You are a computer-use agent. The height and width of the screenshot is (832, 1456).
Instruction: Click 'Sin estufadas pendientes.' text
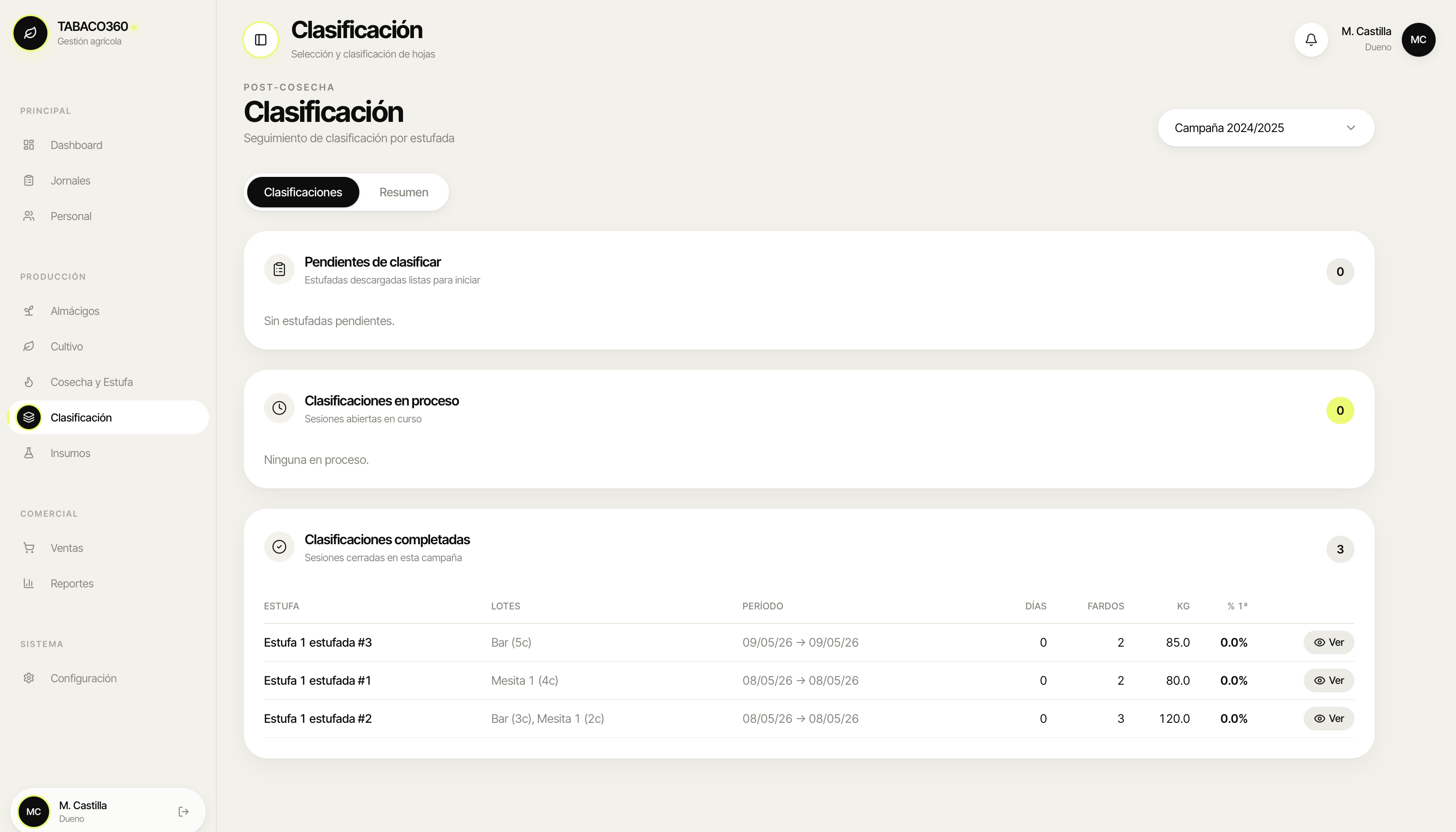click(x=329, y=321)
